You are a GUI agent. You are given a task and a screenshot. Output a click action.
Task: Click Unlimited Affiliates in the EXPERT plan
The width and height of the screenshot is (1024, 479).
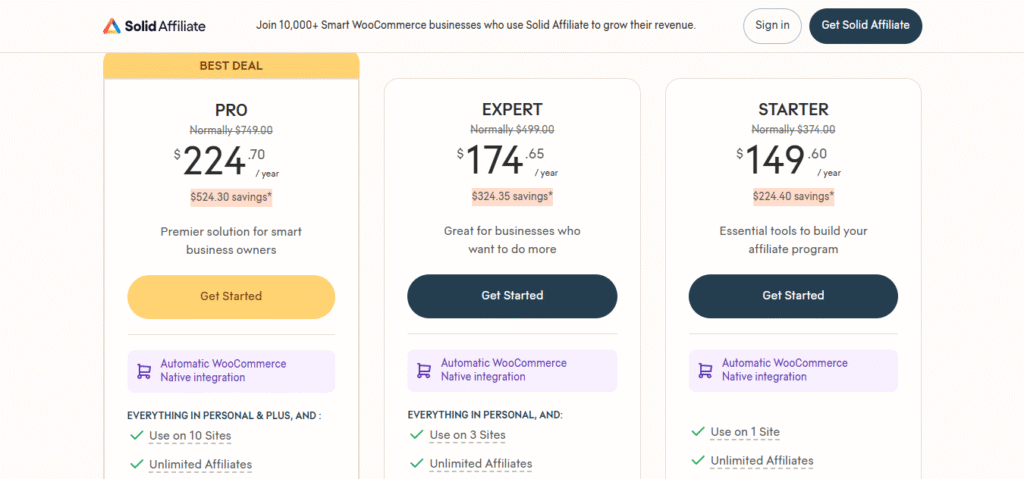coord(481,464)
